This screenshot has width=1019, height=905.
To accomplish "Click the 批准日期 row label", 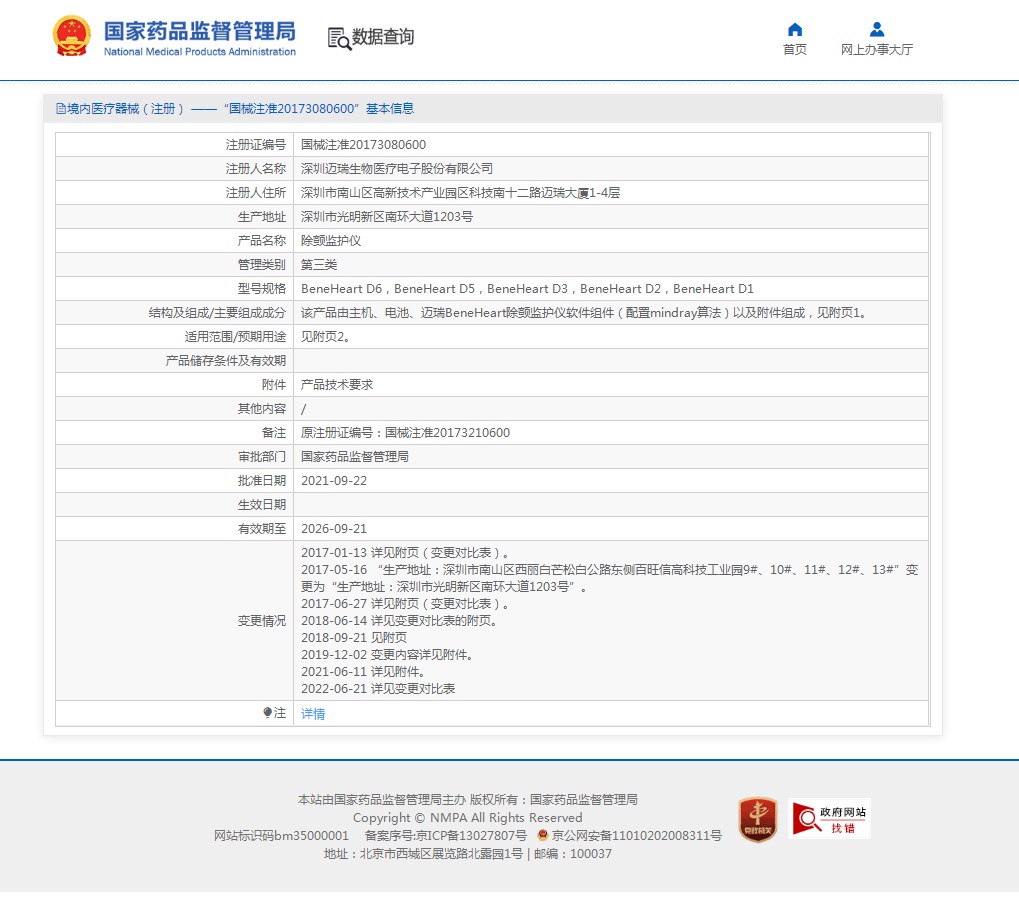I will [261, 481].
